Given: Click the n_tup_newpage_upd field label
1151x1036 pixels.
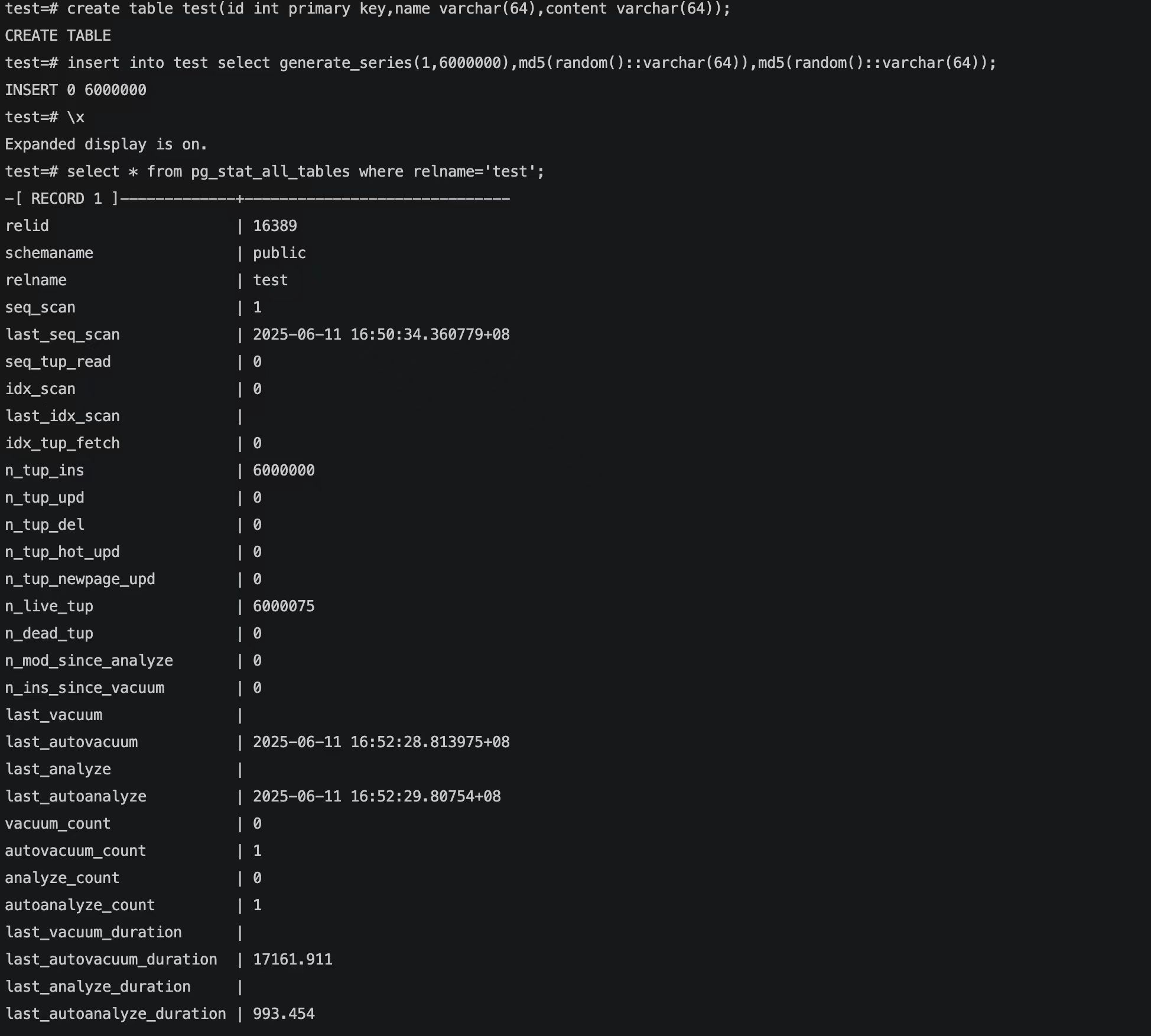Looking at the screenshot, I should pyautogui.click(x=80, y=579).
